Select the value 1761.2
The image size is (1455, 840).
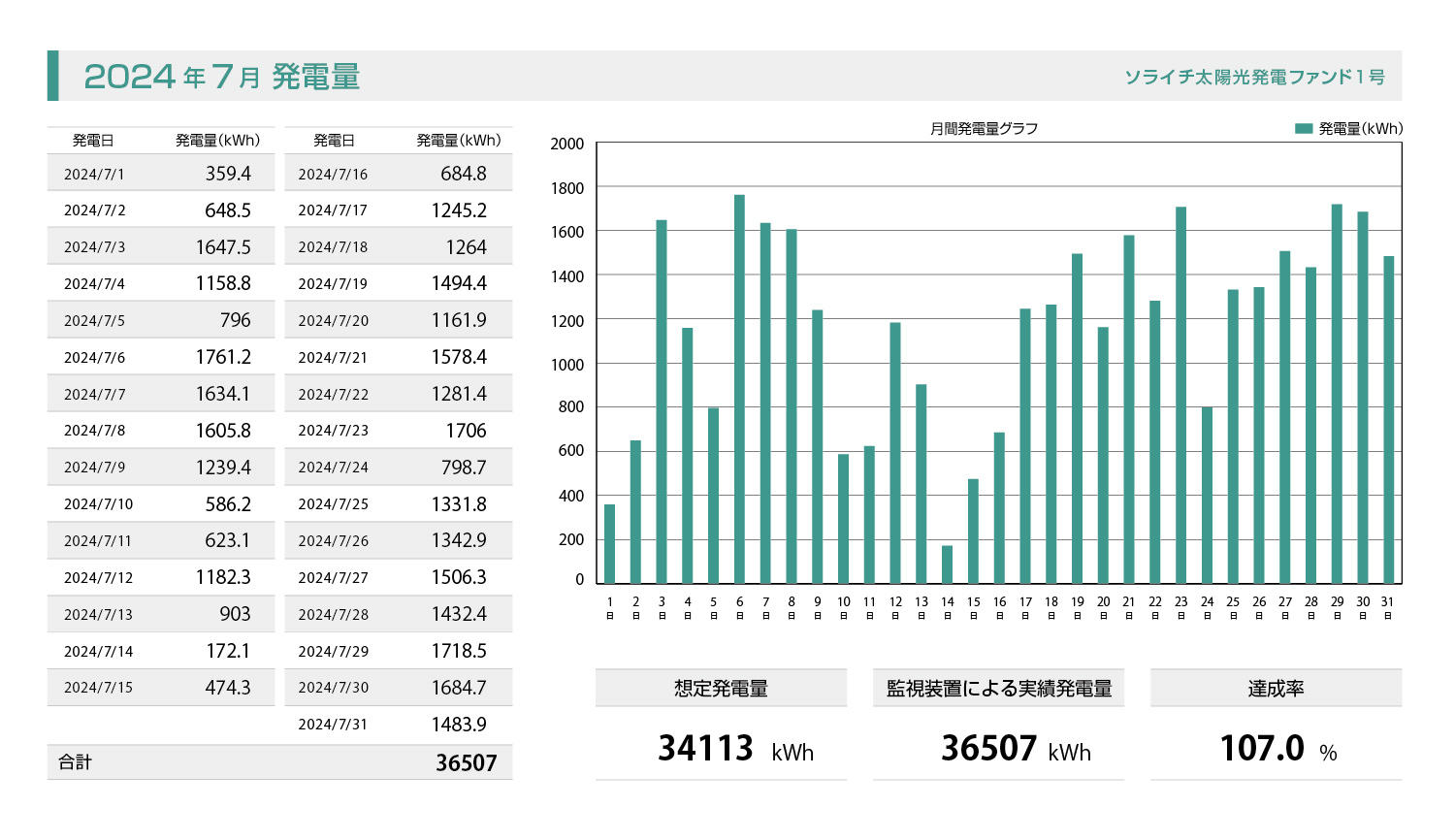click(223, 357)
